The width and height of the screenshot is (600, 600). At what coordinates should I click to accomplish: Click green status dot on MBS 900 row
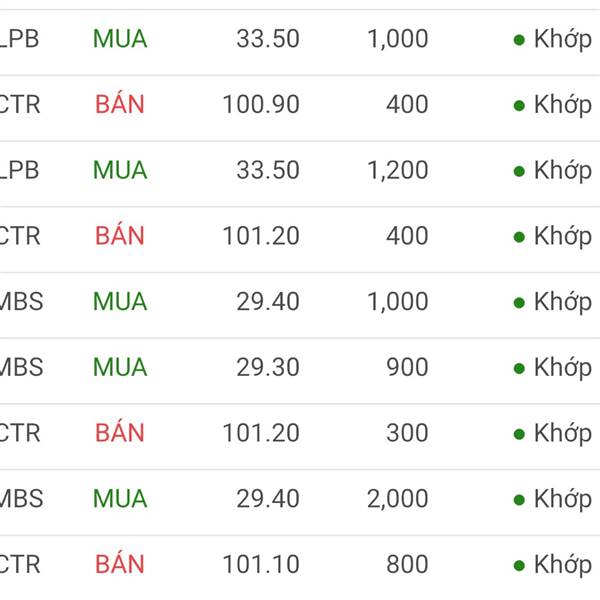(x=519, y=368)
